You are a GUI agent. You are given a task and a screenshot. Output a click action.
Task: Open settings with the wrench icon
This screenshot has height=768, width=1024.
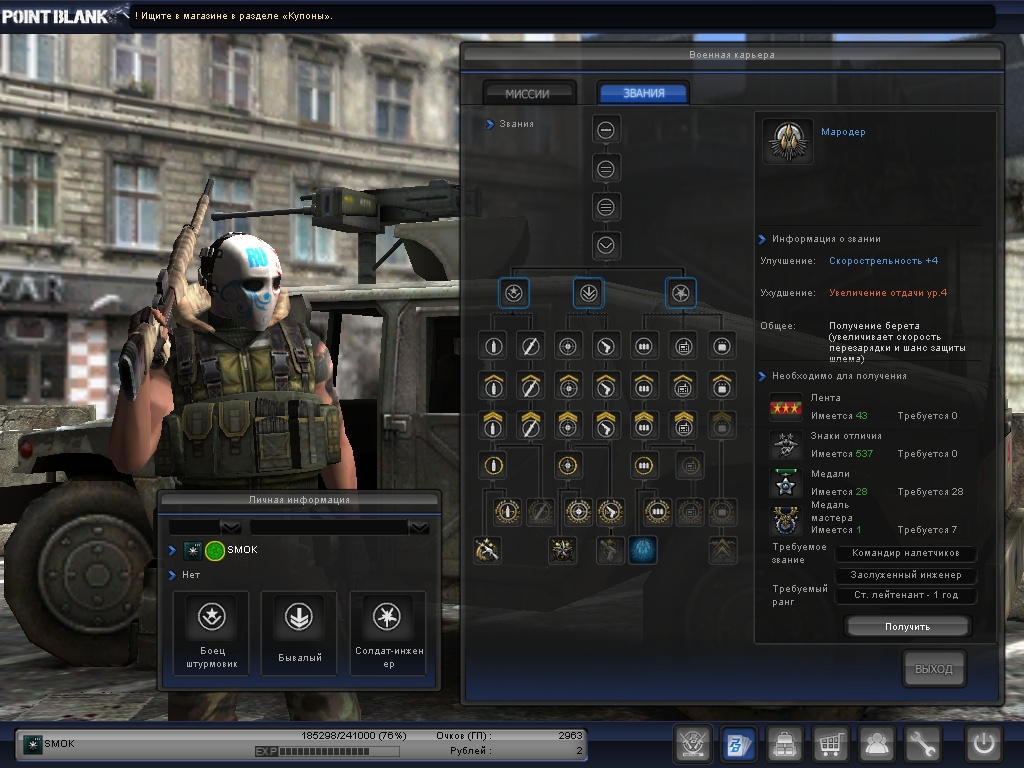point(923,744)
